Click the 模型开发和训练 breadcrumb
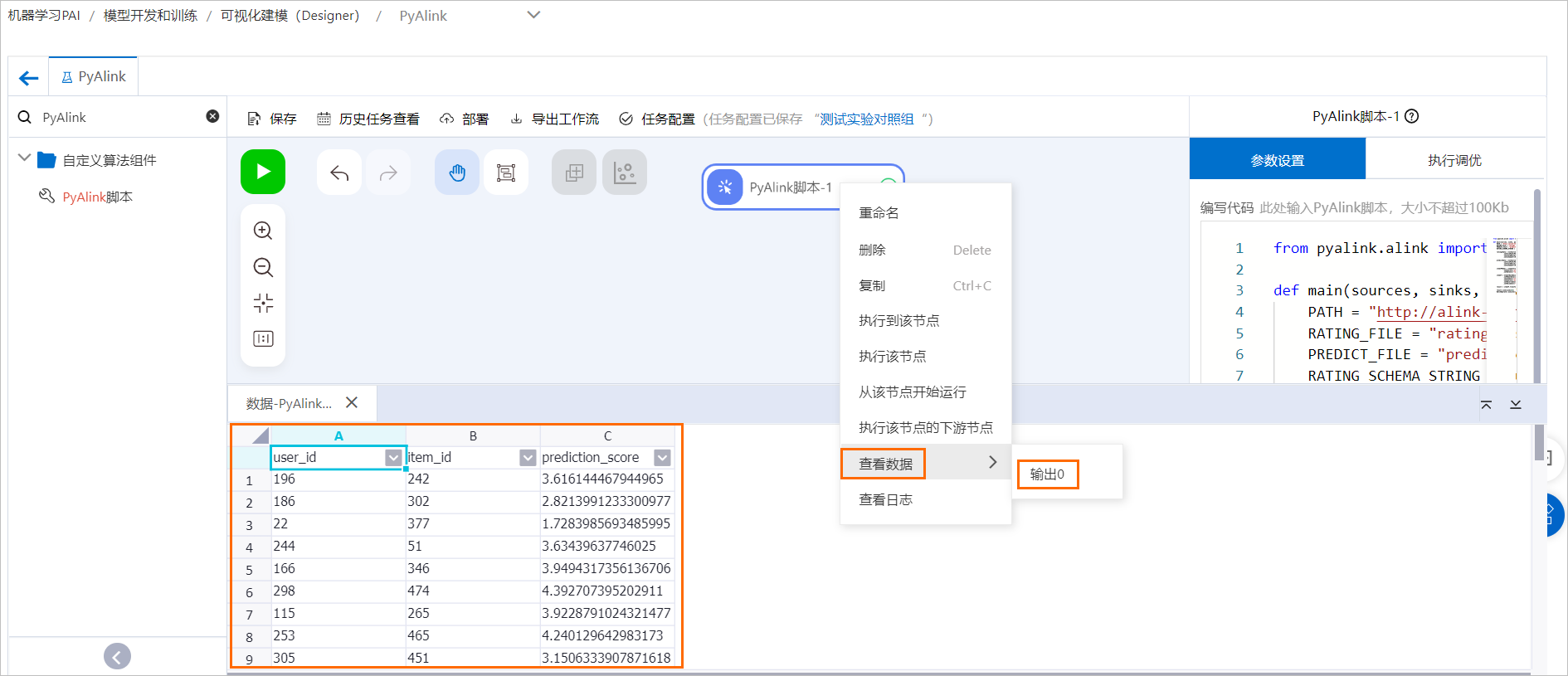1568x676 pixels. [150, 15]
